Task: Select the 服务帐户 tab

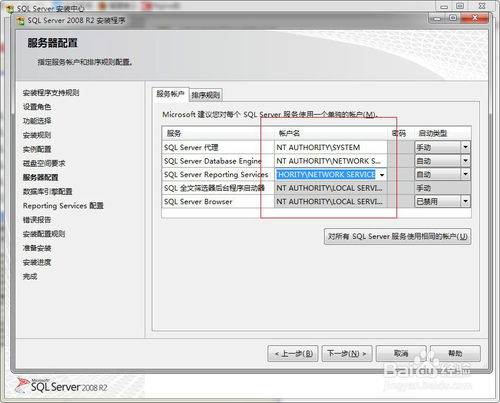Action: pos(170,94)
